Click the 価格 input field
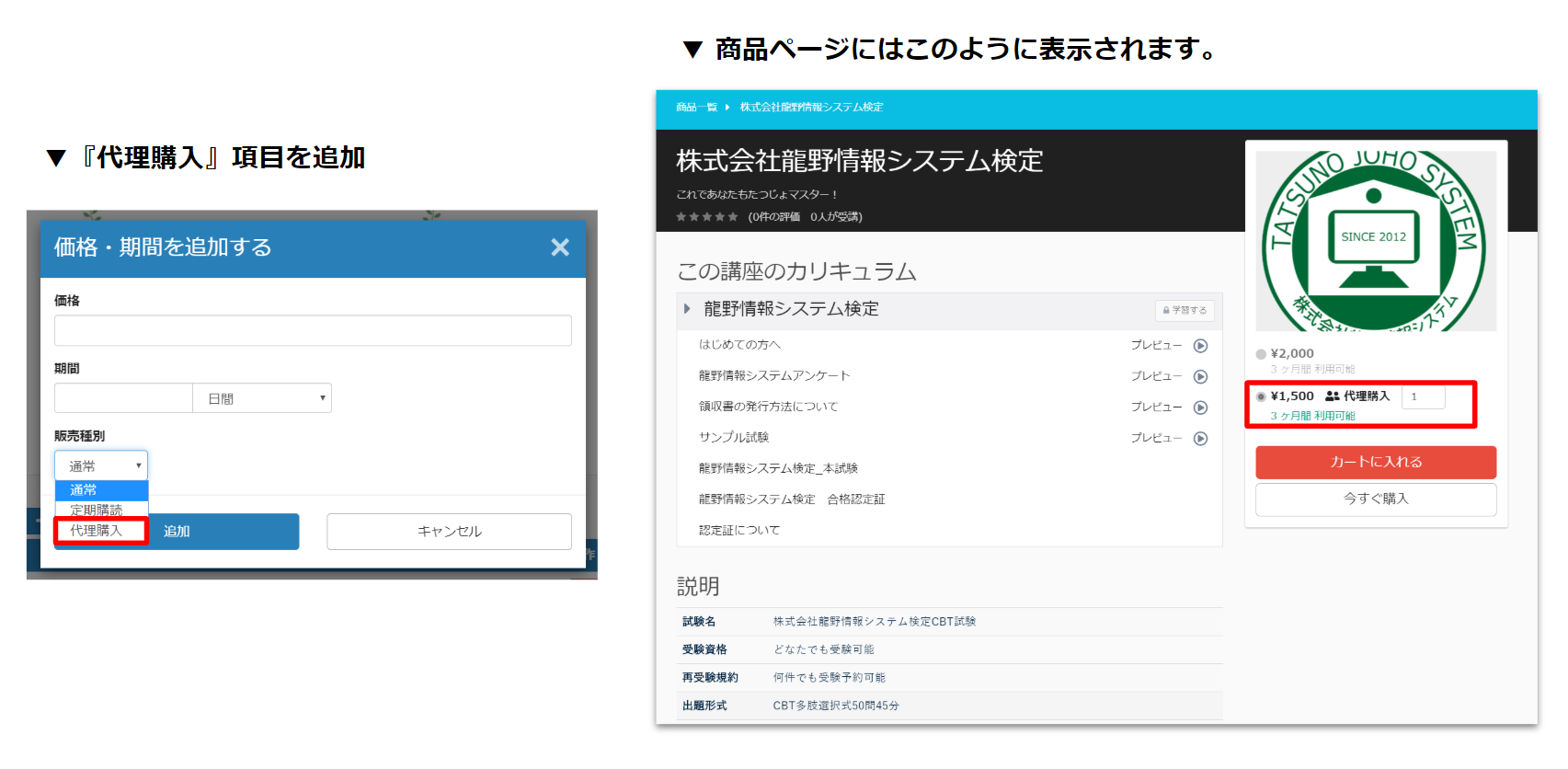 tap(313, 330)
